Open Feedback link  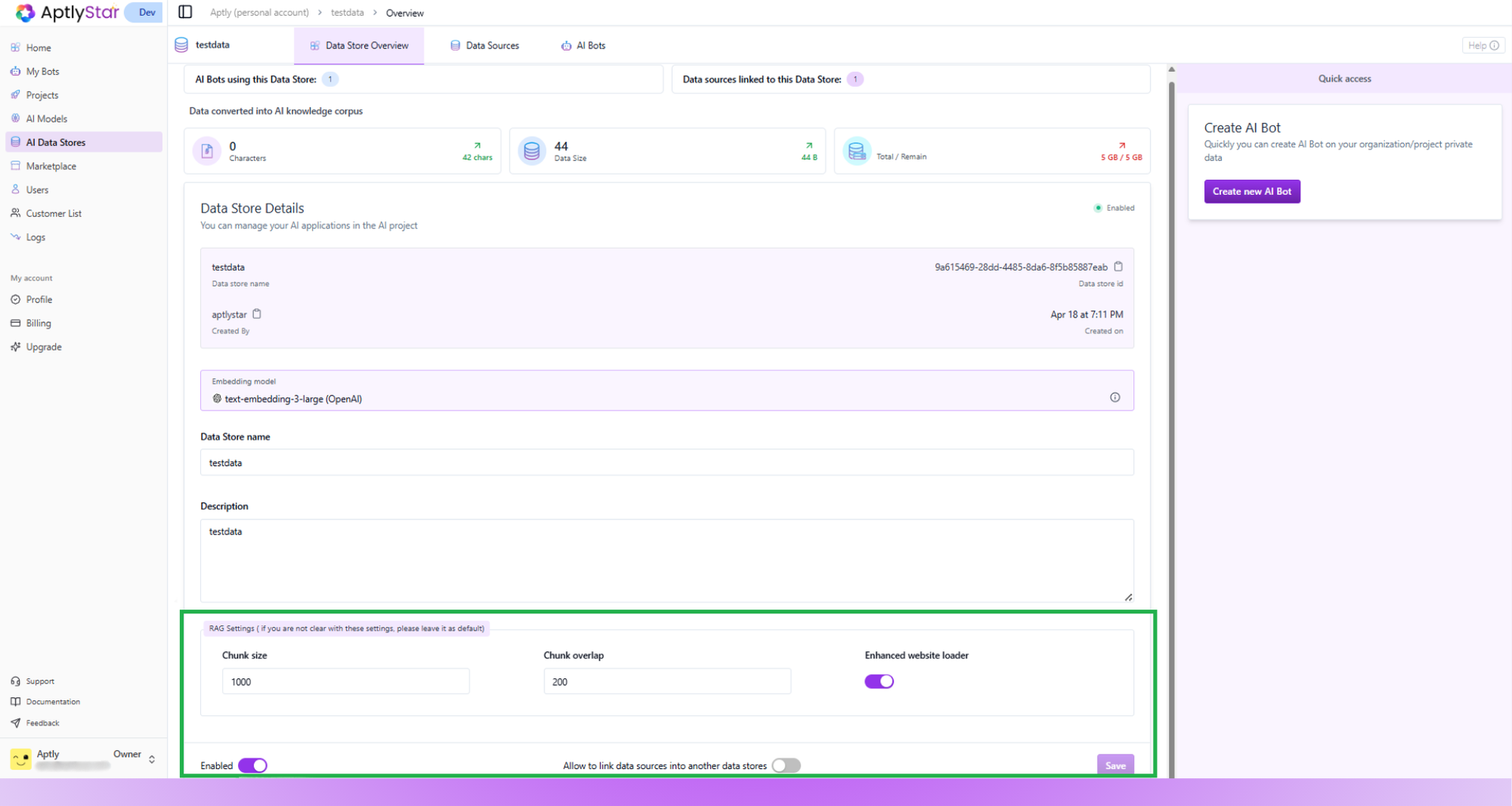42,723
